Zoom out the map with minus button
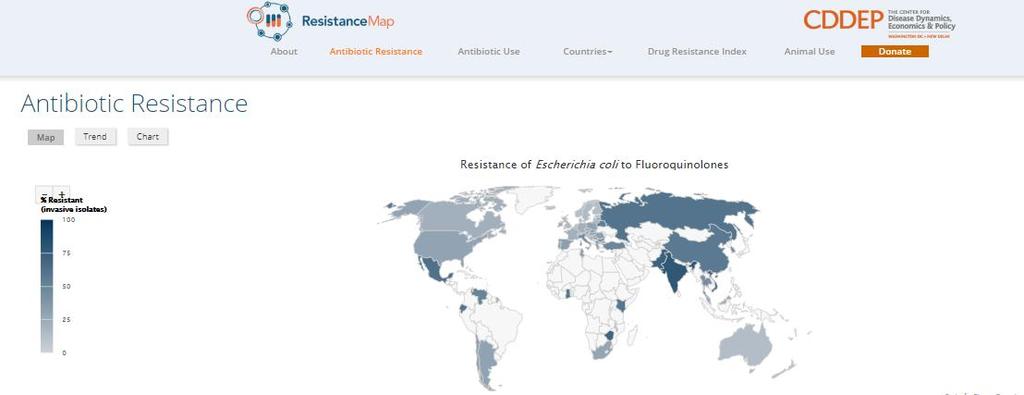This screenshot has height=395, width=1024. pos(44,195)
